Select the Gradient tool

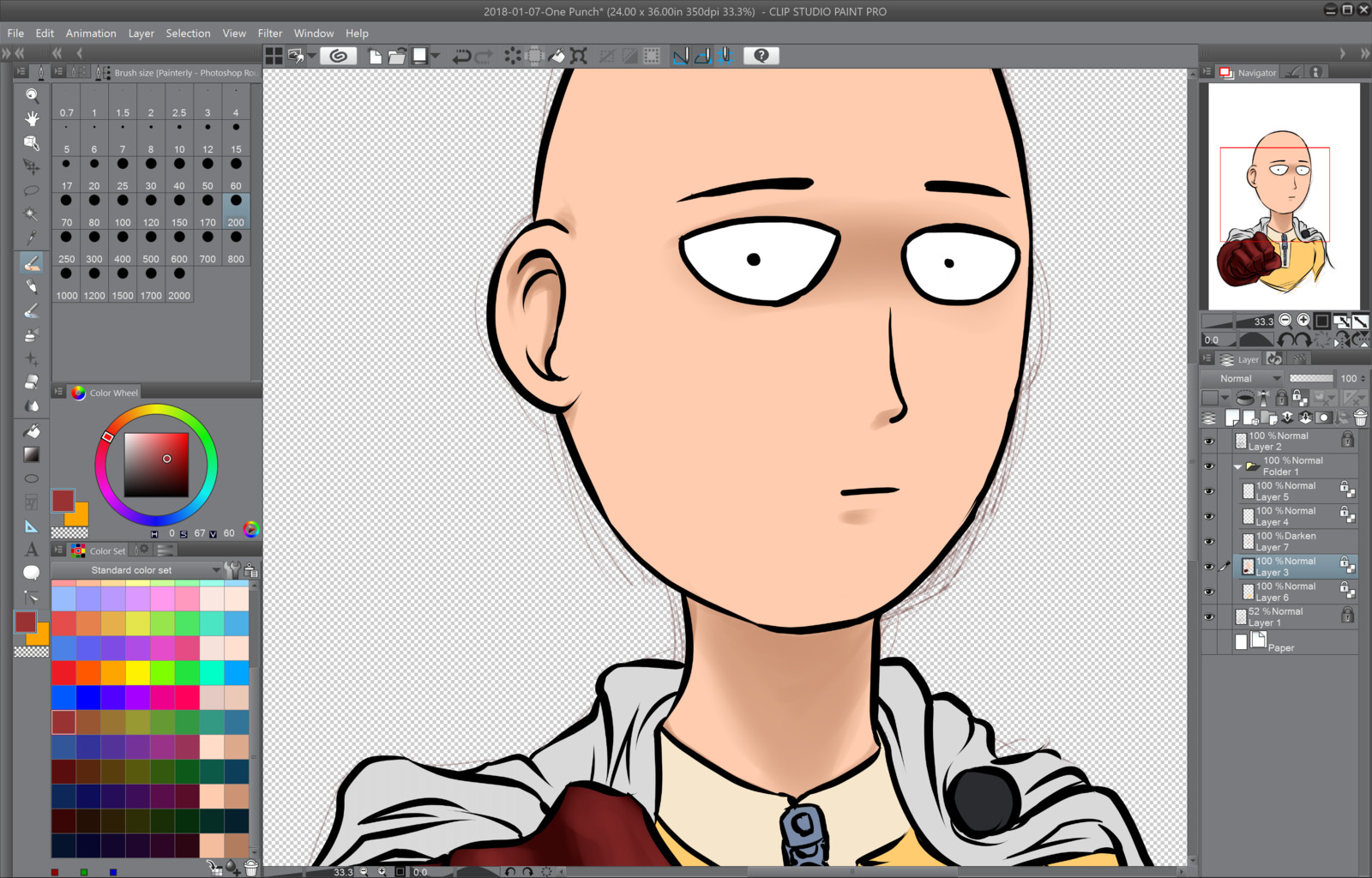click(x=32, y=454)
